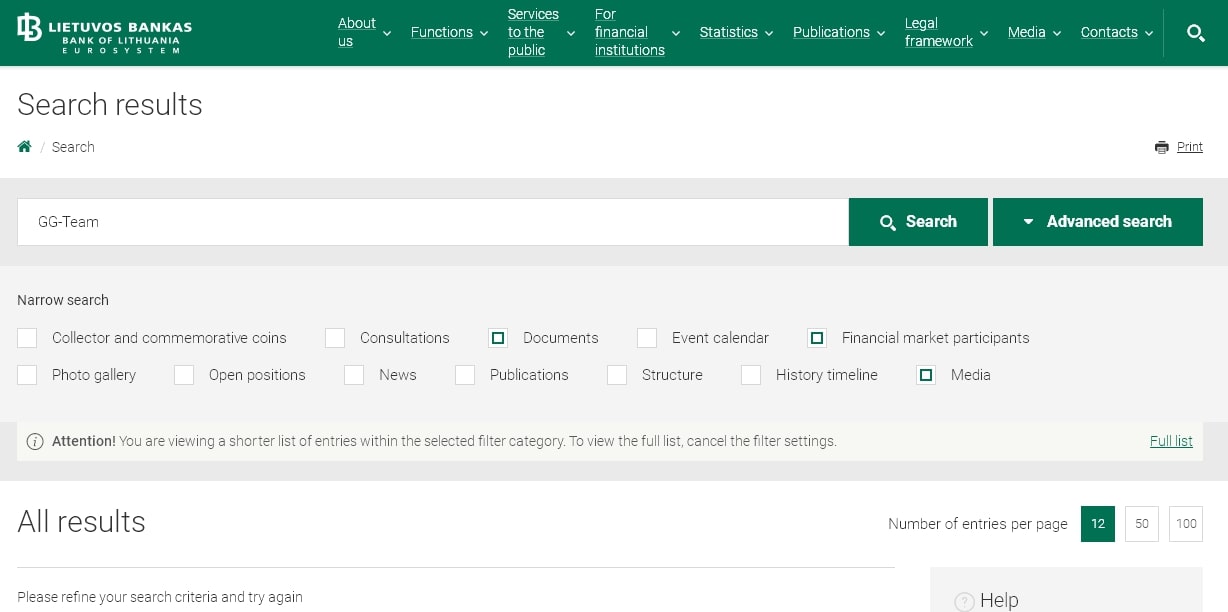Expand the About us menu chevron
The height and width of the screenshot is (612, 1228).
[387, 33]
